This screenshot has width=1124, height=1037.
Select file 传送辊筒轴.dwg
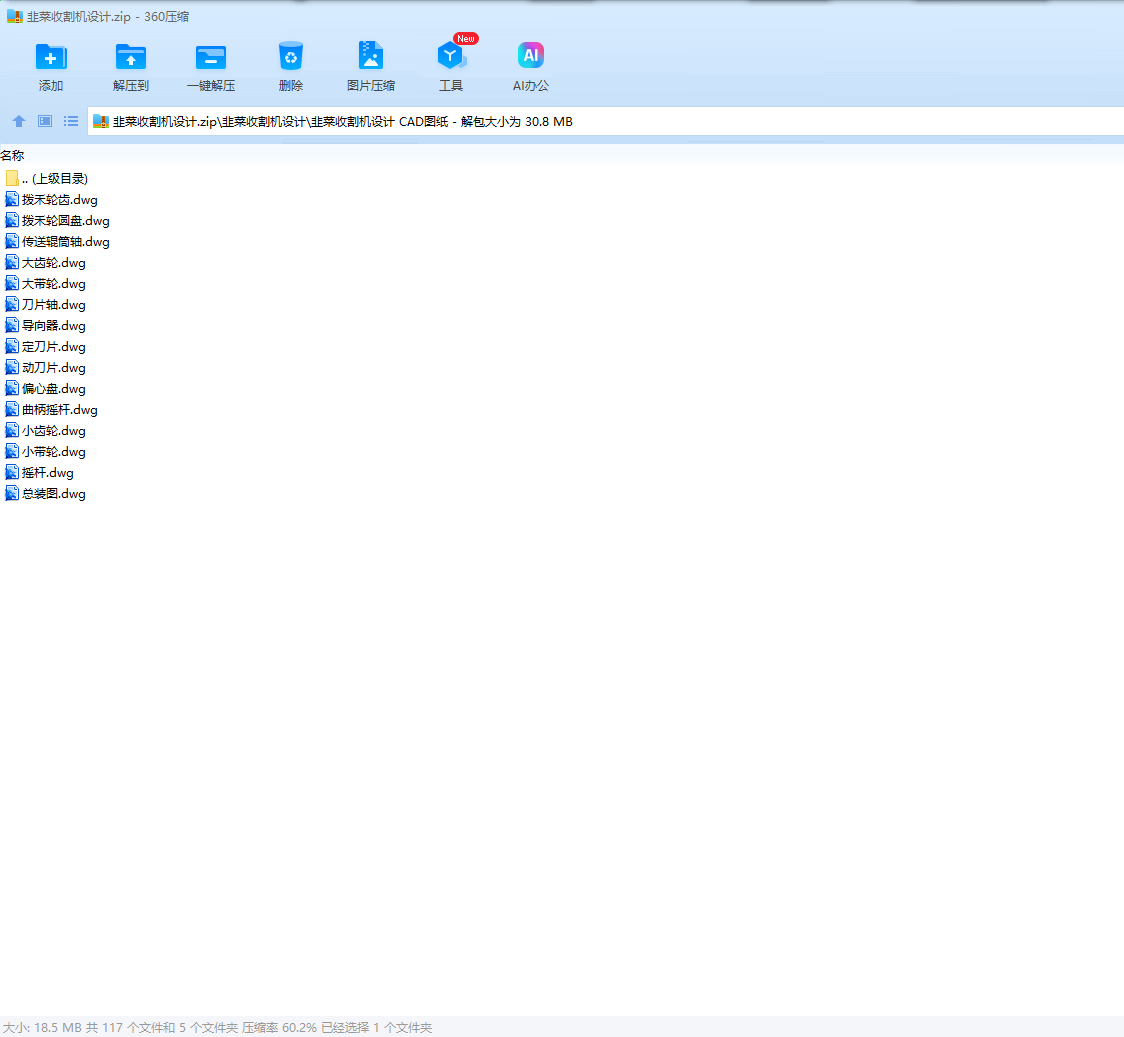(57, 242)
